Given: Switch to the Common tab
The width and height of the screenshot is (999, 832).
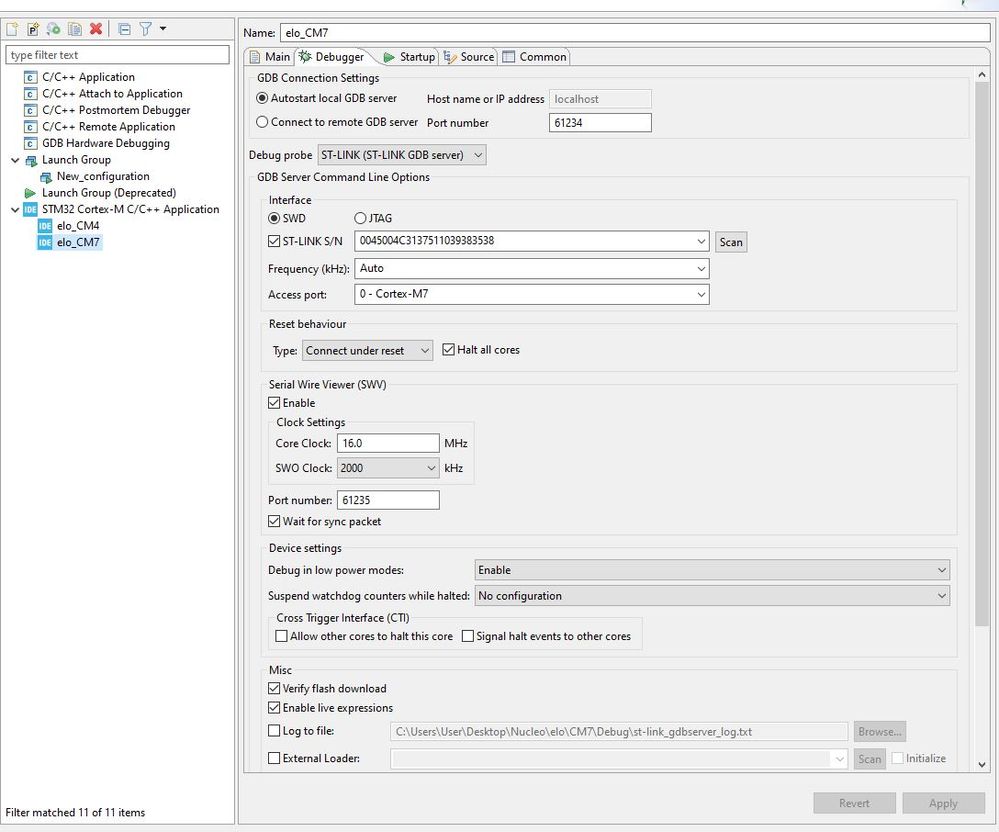Looking at the screenshot, I should (x=535, y=57).
